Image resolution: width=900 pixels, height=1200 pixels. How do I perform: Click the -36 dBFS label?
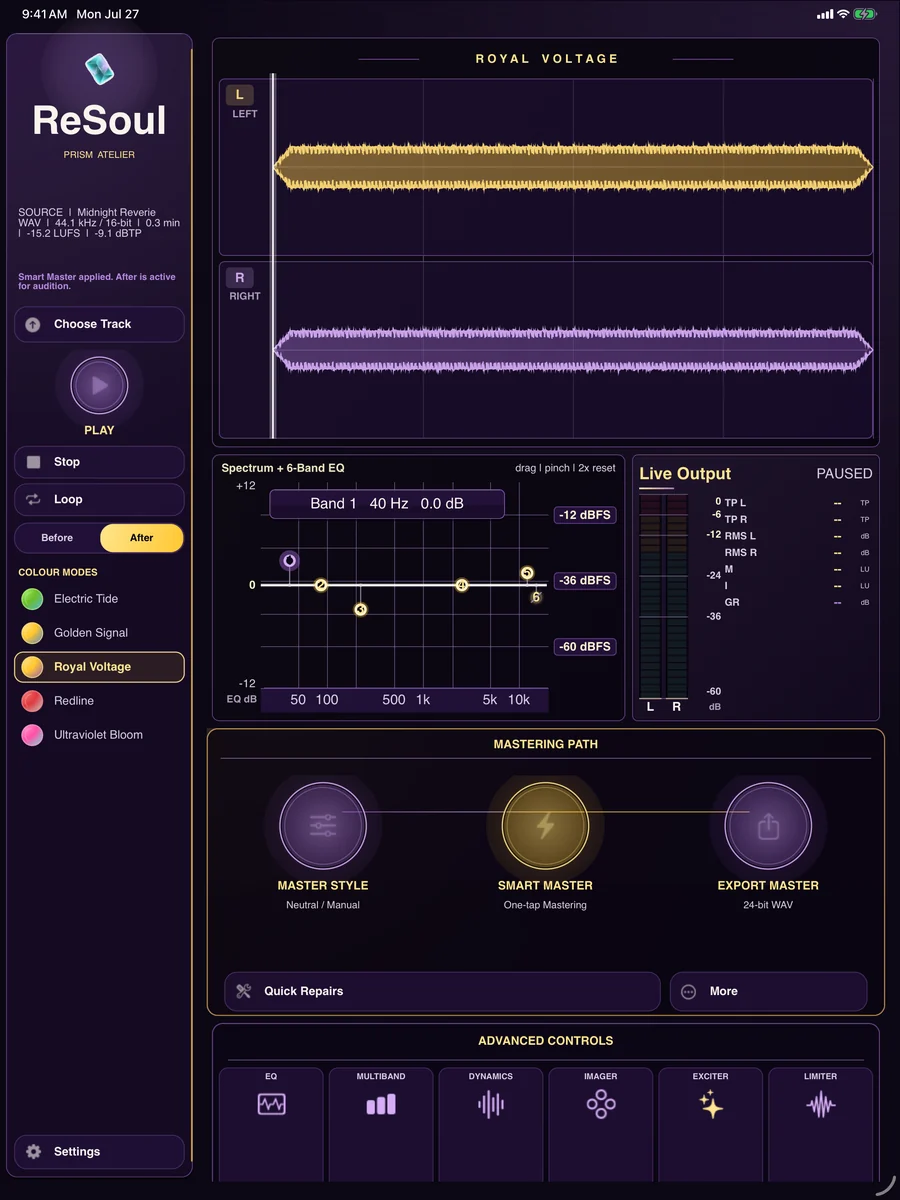tap(585, 580)
